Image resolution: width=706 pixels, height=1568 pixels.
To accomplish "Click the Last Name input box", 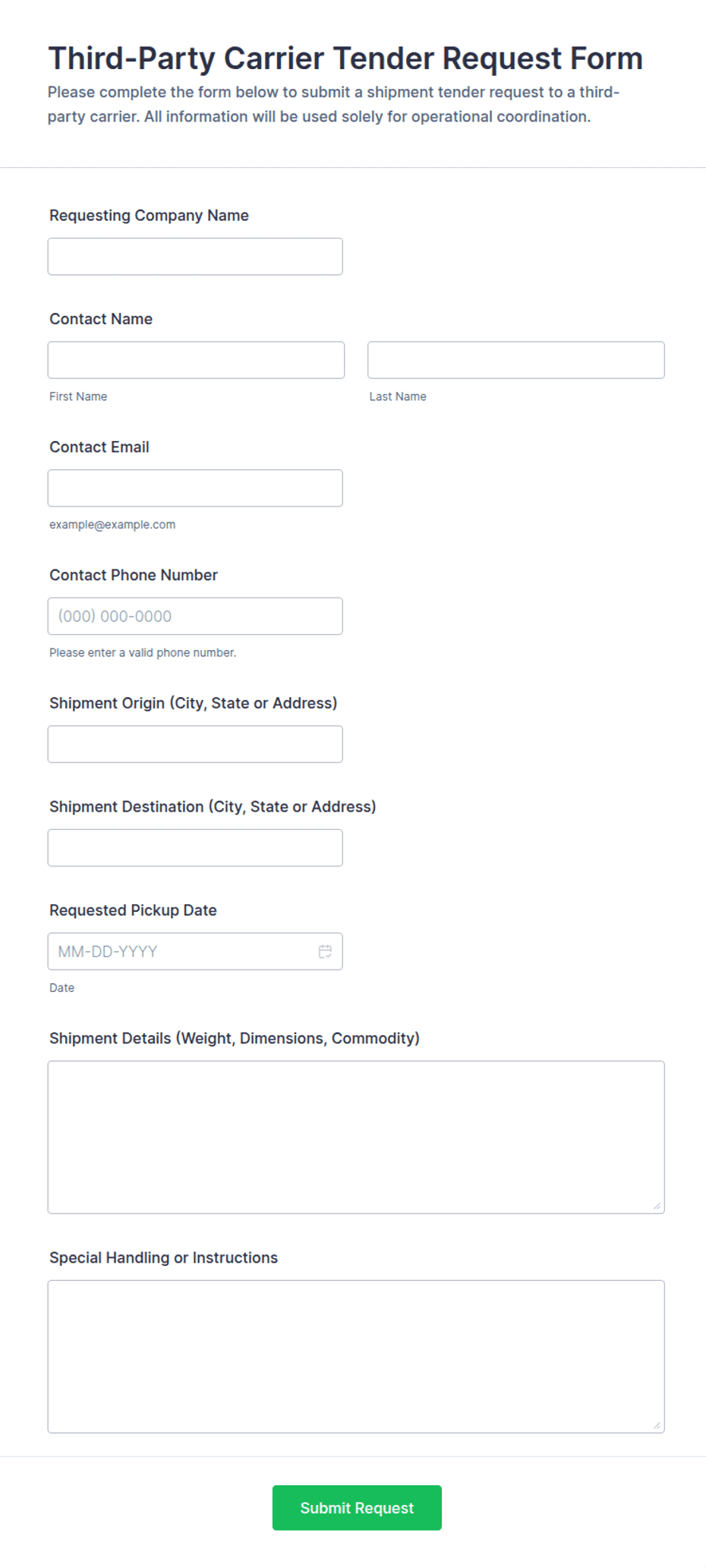I will coord(516,360).
